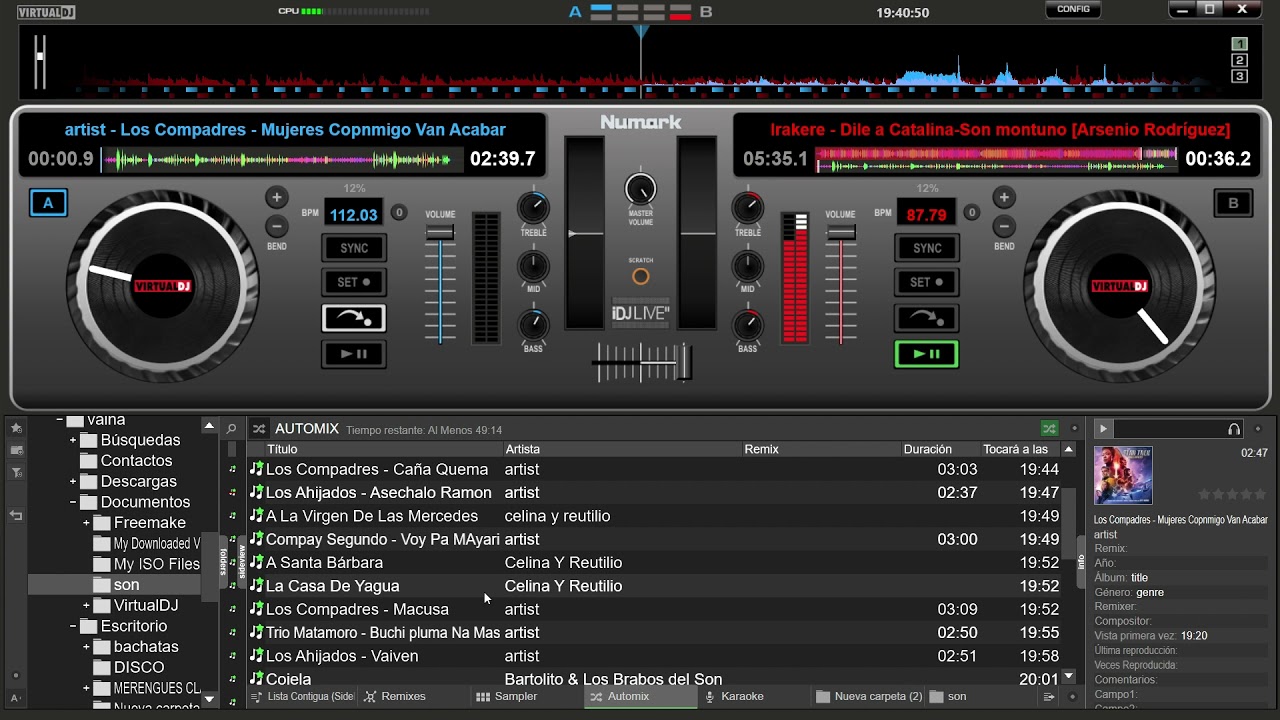Toggle play/pause on deck B
The height and width of the screenshot is (720, 1280).
[x=927, y=354]
